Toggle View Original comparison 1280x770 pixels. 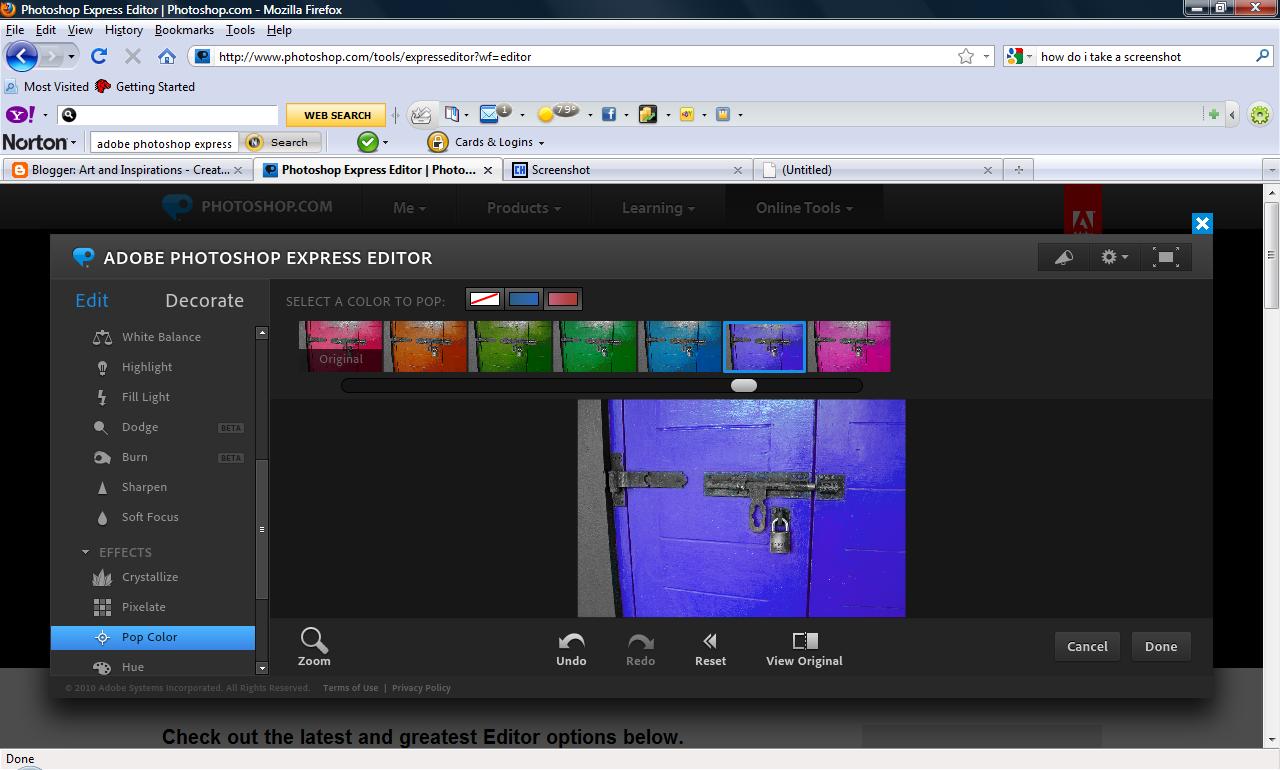804,648
